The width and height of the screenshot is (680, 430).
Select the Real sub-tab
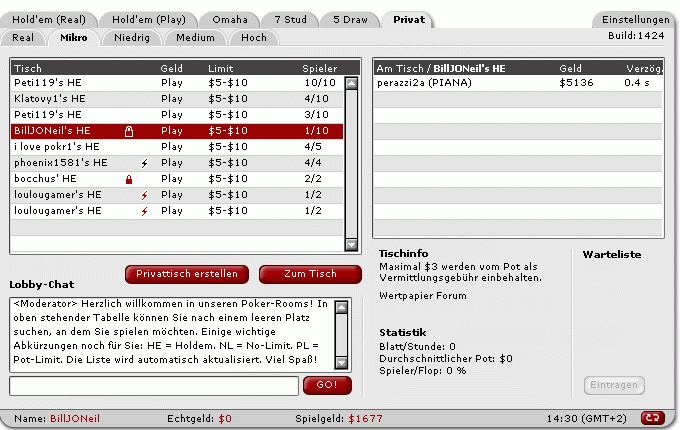(x=23, y=38)
